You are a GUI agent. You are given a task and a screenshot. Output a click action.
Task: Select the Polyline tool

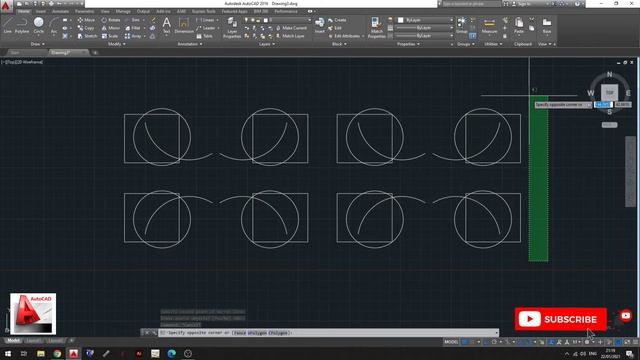click(x=22, y=25)
